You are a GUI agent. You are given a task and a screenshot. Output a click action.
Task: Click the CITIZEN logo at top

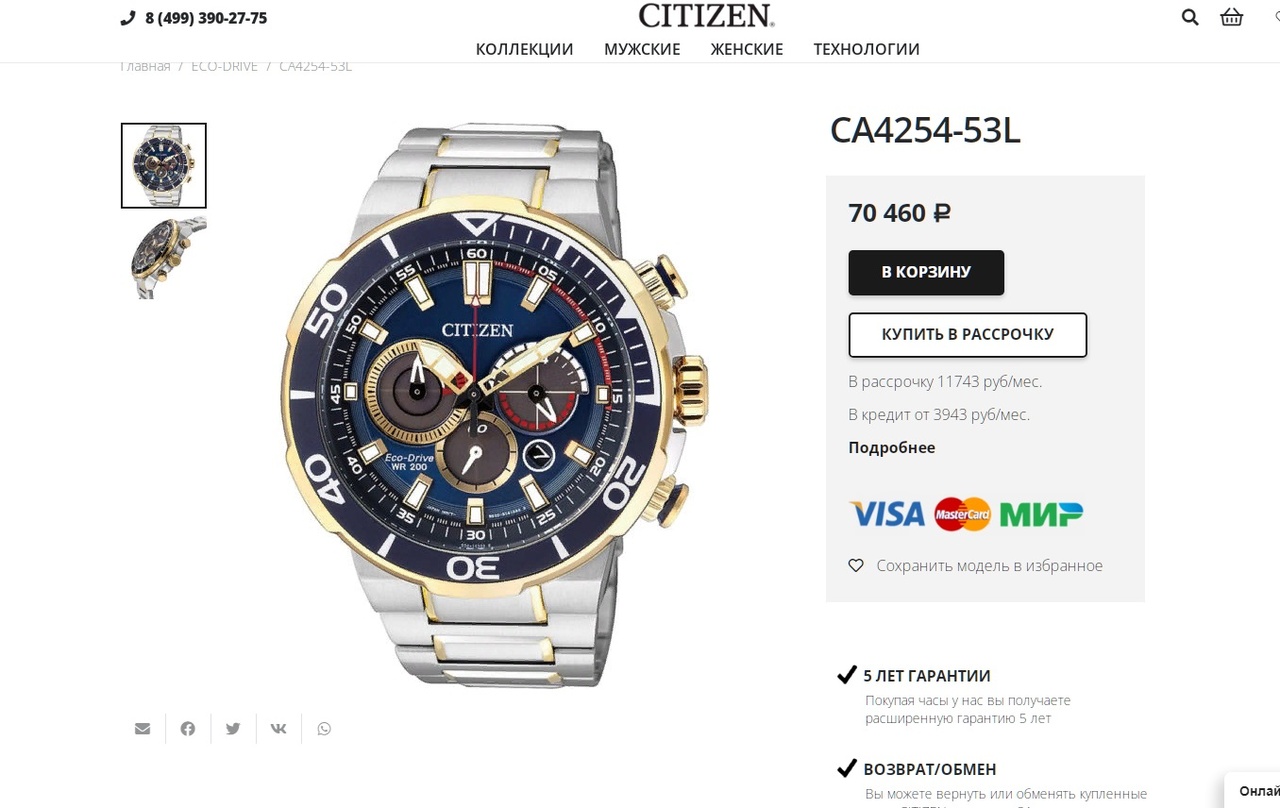(x=706, y=16)
